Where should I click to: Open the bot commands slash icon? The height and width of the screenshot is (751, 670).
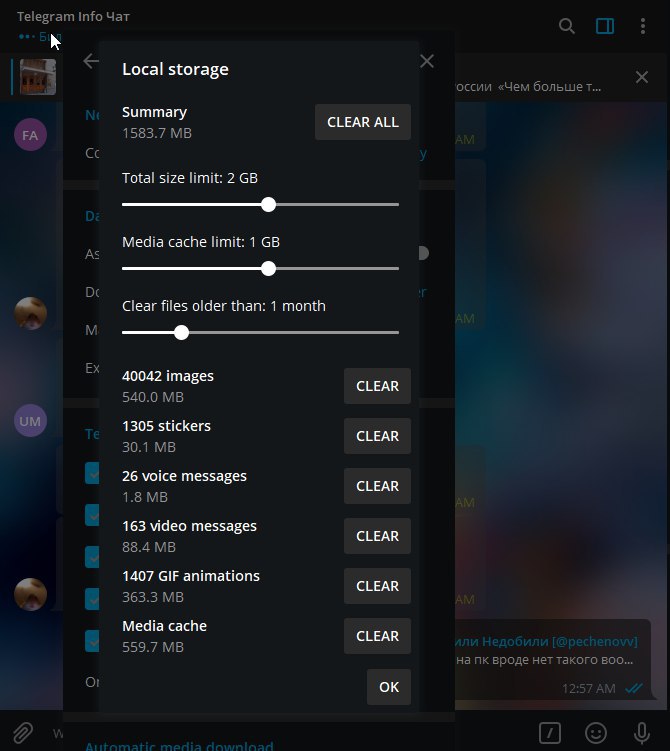(550, 732)
